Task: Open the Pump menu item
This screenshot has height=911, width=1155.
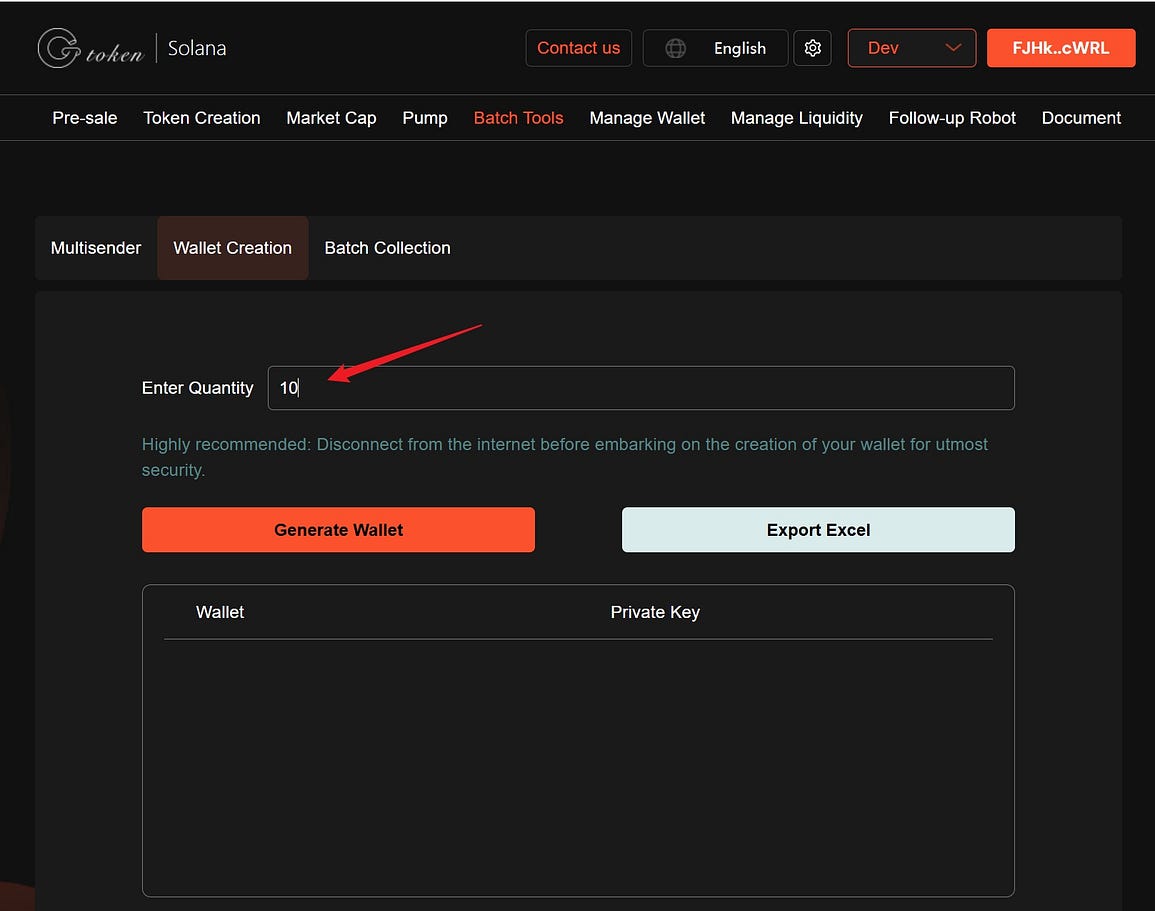Action: (x=425, y=118)
